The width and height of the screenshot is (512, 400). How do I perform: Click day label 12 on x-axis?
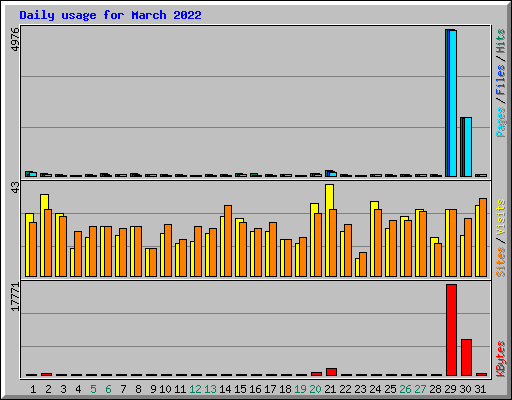coord(195,389)
